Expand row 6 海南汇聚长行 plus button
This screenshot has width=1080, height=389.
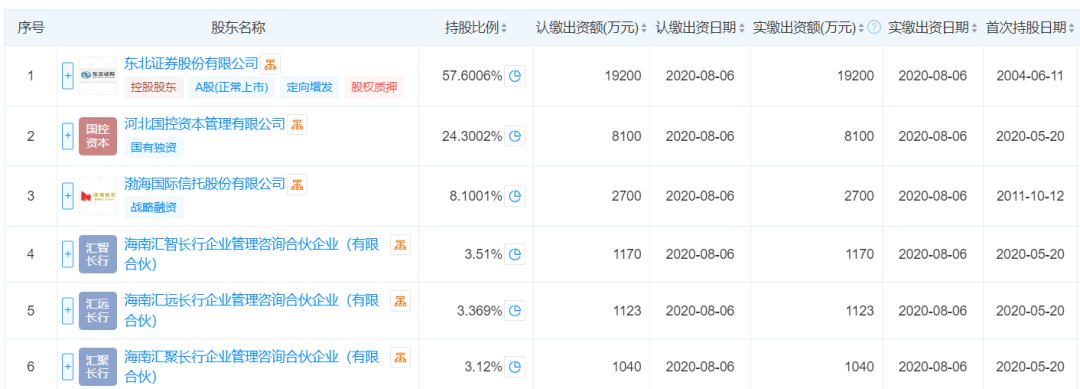[68, 367]
